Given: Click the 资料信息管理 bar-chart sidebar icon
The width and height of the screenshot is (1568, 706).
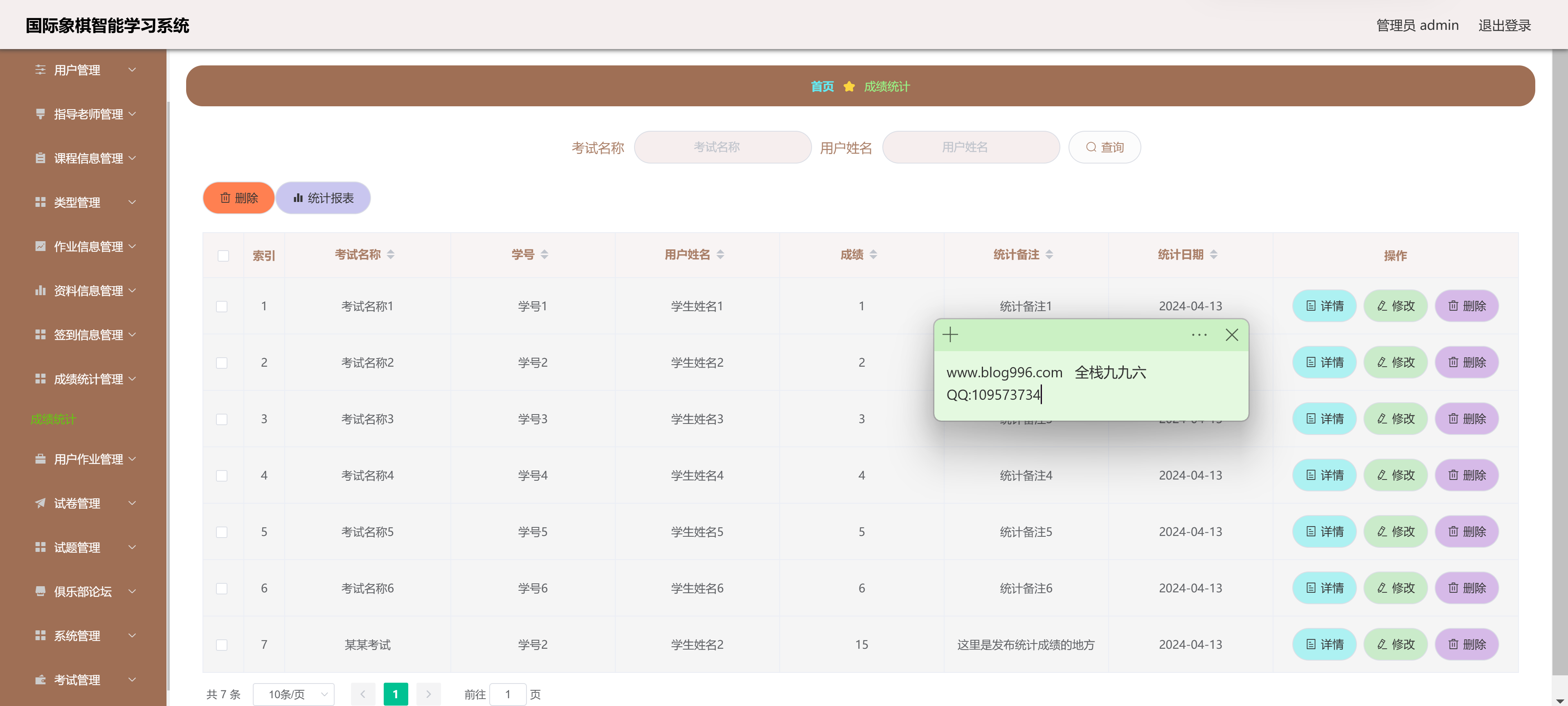Looking at the screenshot, I should click(40, 291).
